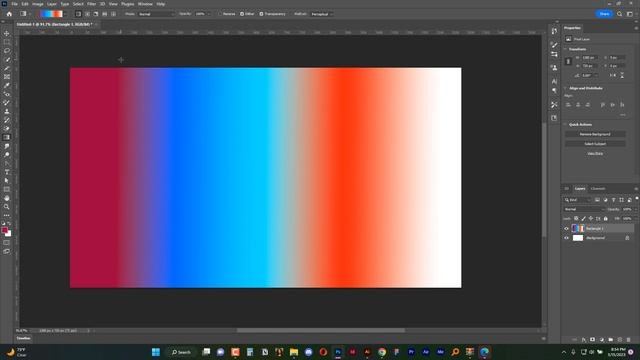This screenshot has height=360, width=640.
Task: Select the Move tool
Action: [7, 33]
